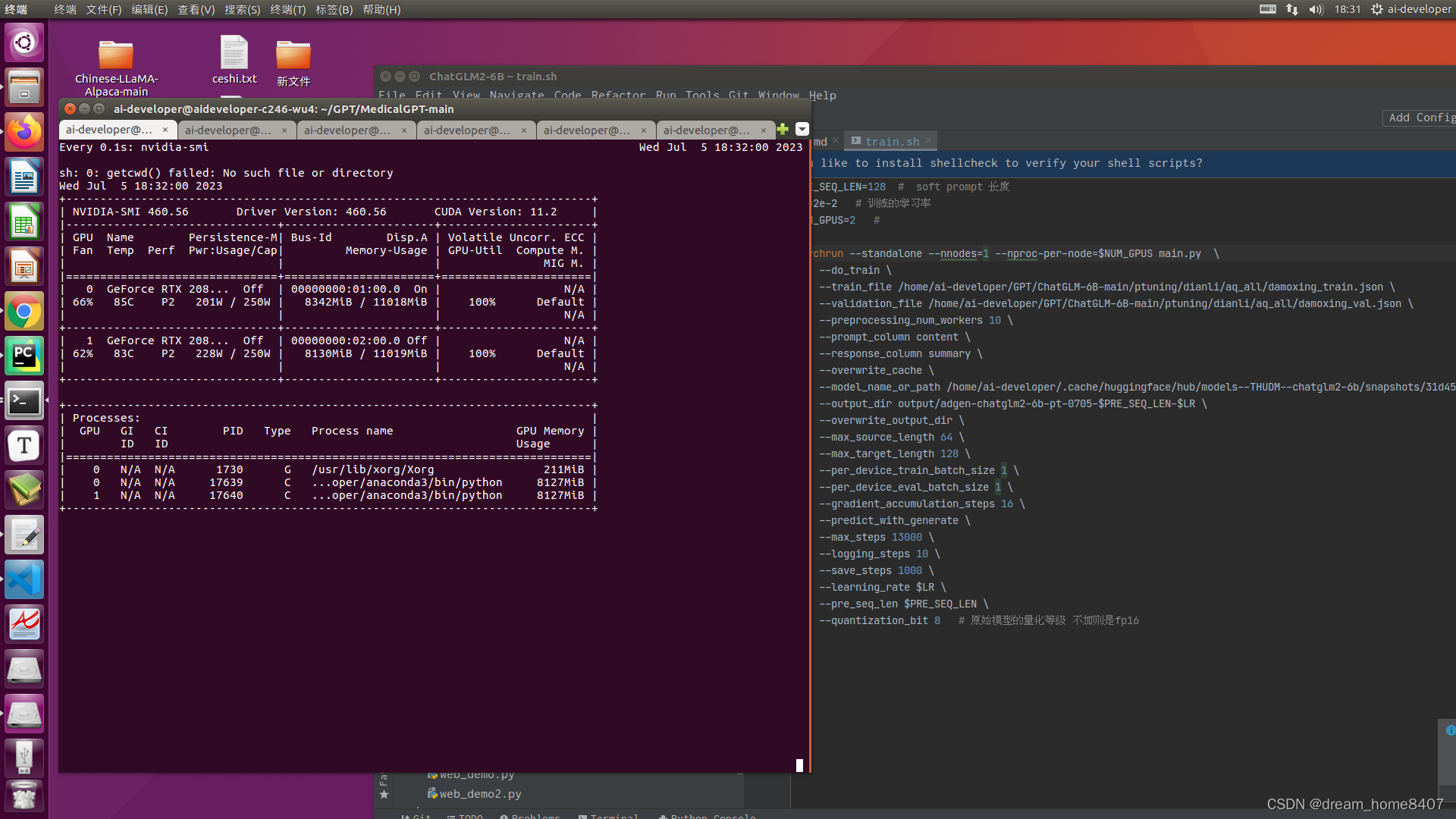
Task: Close the train.sh tab in PyCharm
Action: pos(927,141)
